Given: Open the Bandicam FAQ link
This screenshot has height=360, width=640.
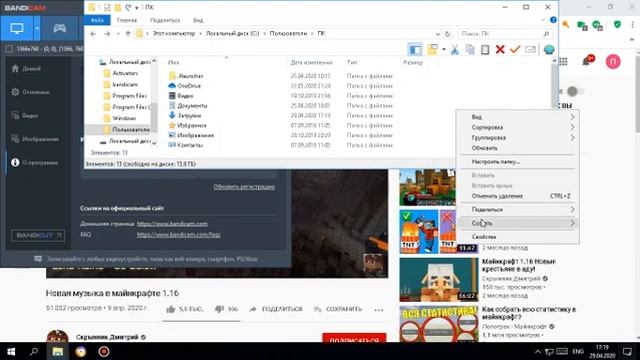Looking at the screenshot, I should tap(178, 235).
